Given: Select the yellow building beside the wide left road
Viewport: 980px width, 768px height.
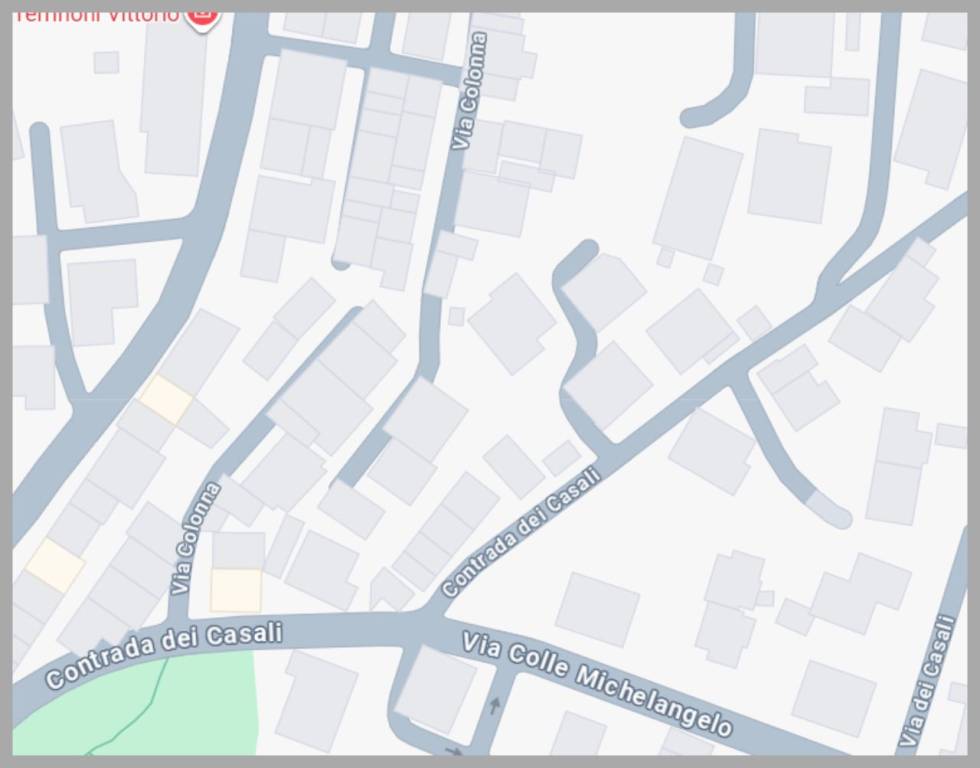Looking at the screenshot, I should pos(166,399).
